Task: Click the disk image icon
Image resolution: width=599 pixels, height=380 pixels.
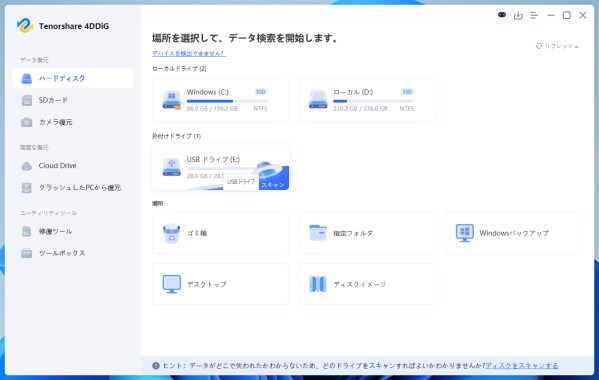Action: point(318,284)
